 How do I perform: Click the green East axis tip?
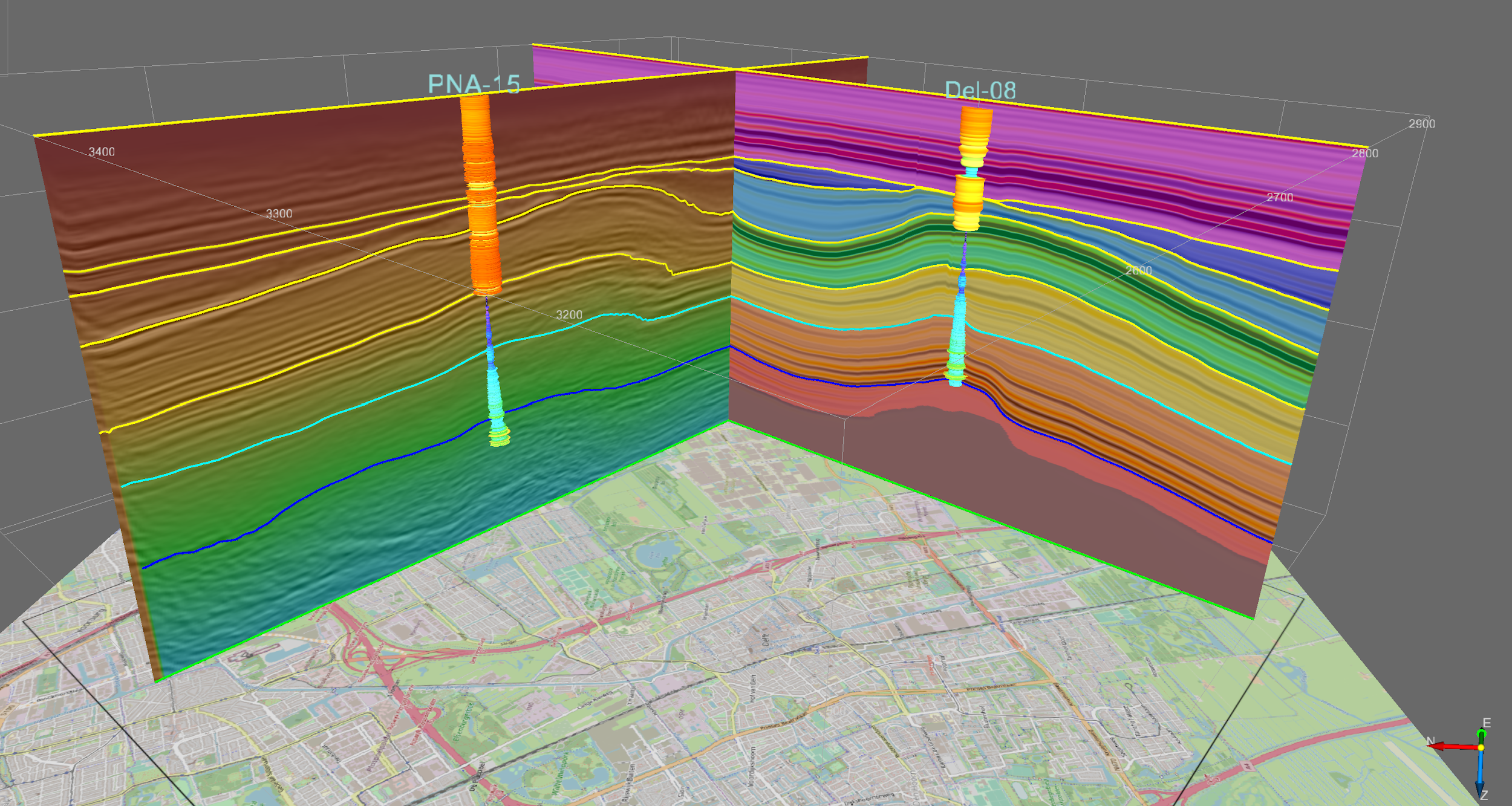point(1481,734)
